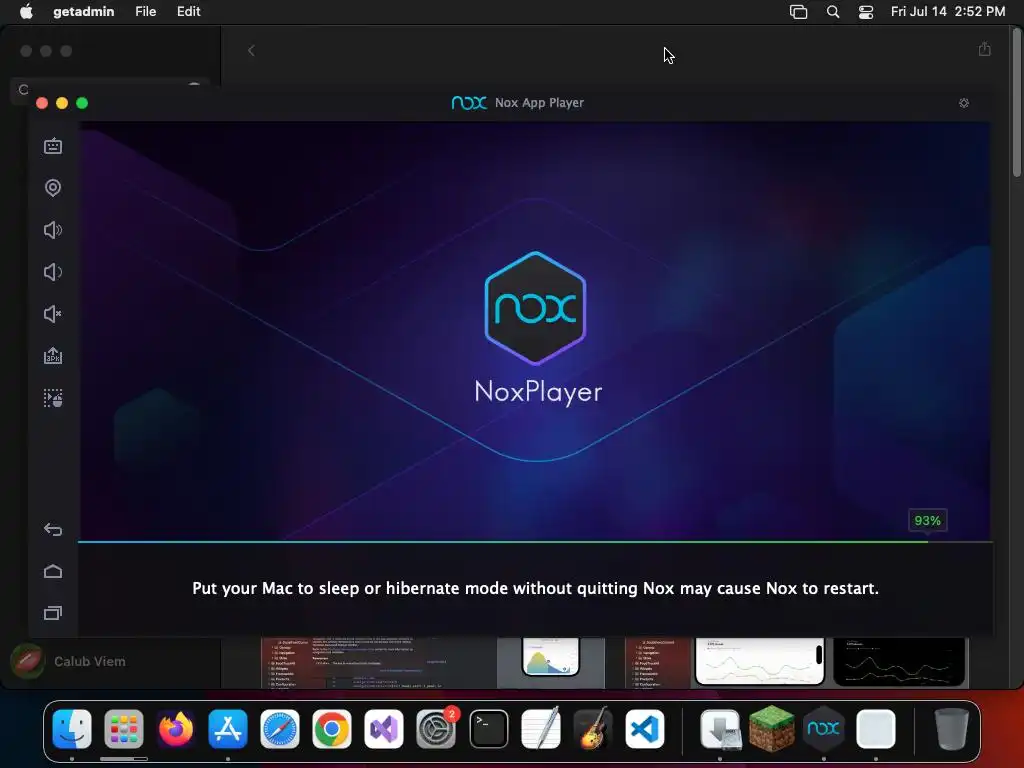Launch Google Chrome from the Dock
This screenshot has height=768, width=1024.
point(332,728)
